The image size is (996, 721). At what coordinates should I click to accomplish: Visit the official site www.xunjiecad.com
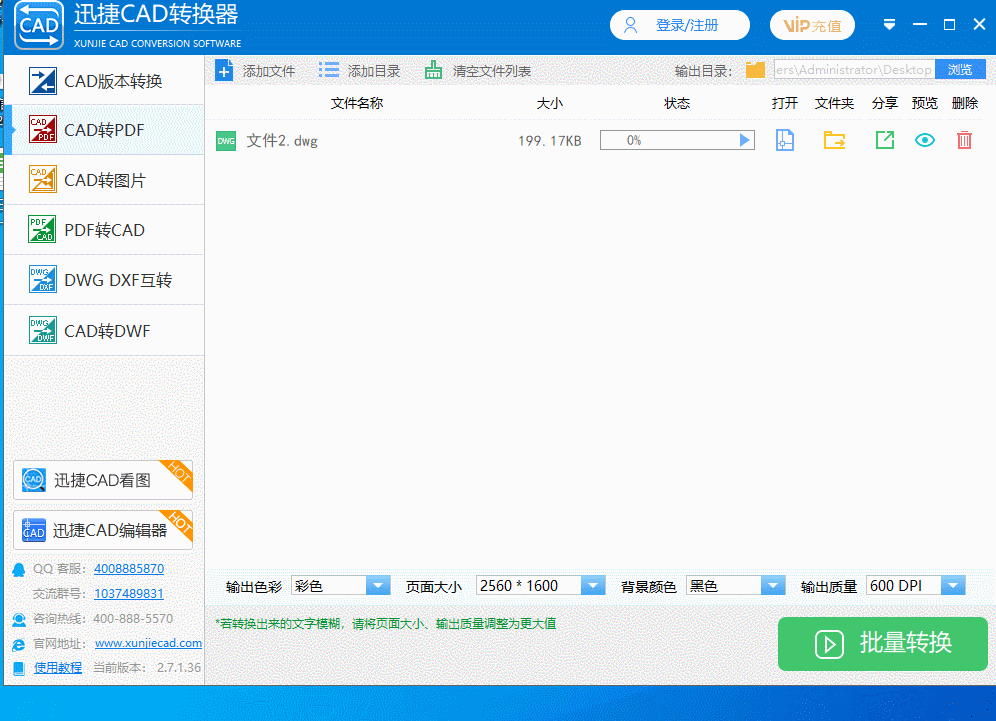click(148, 644)
